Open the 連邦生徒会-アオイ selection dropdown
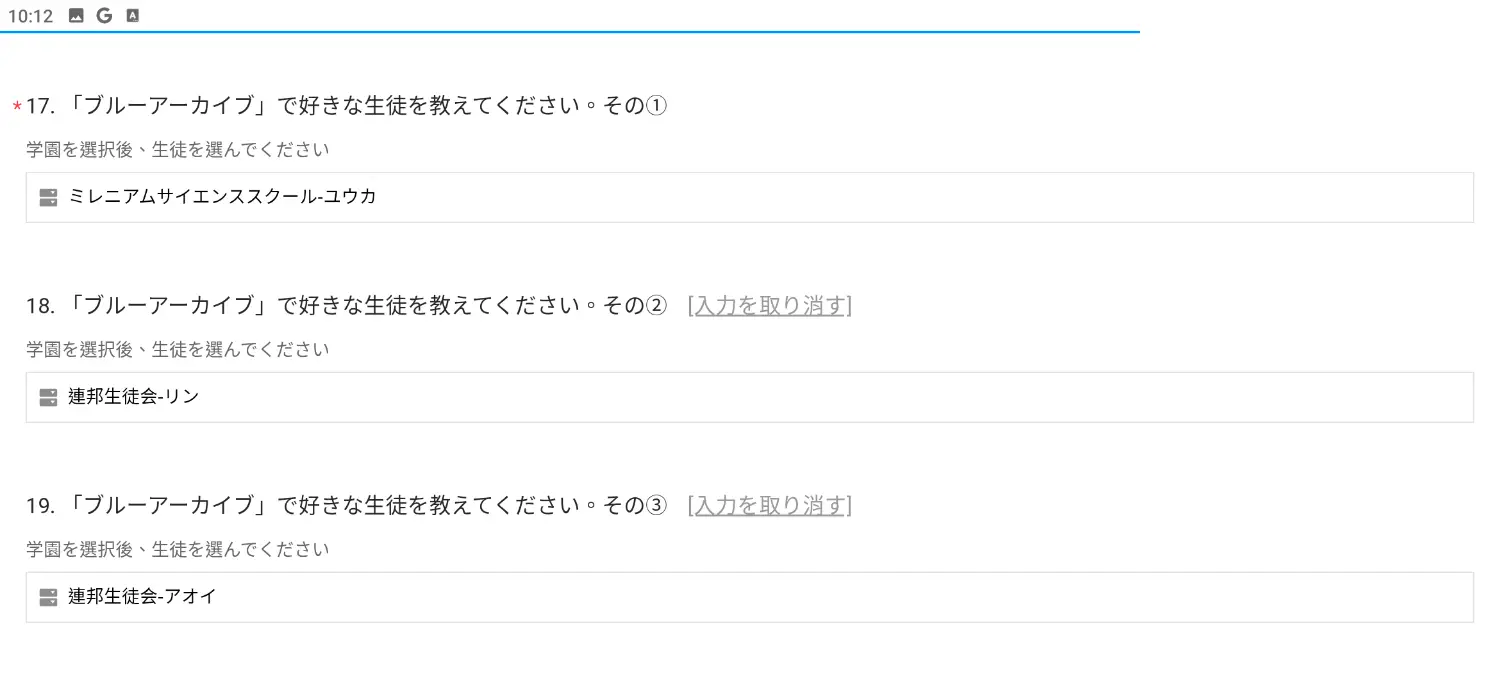The height and width of the screenshot is (692, 1500). click(x=750, y=597)
